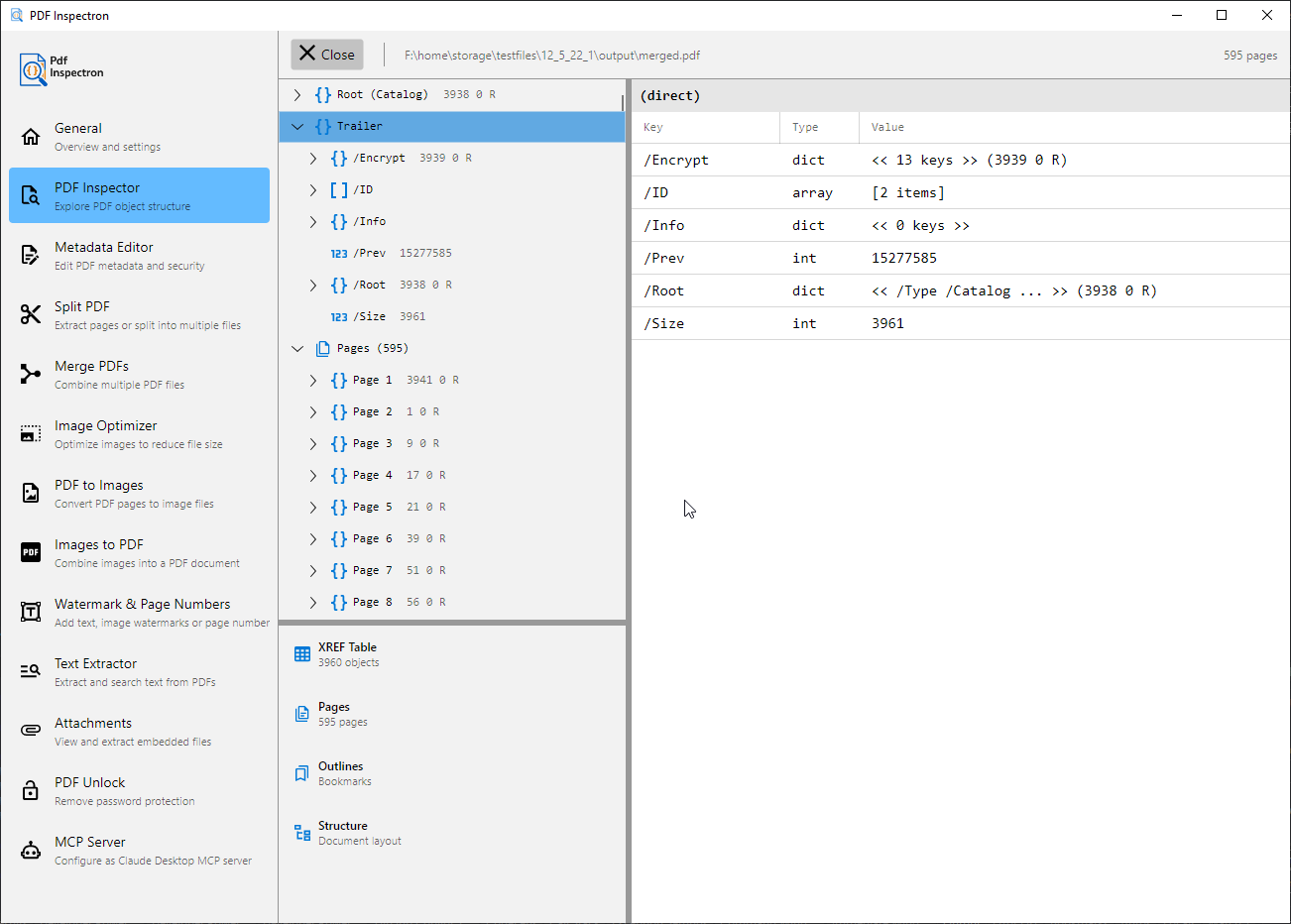Select Page 5 in the tree
The height and width of the screenshot is (924, 1291).
[x=372, y=508]
